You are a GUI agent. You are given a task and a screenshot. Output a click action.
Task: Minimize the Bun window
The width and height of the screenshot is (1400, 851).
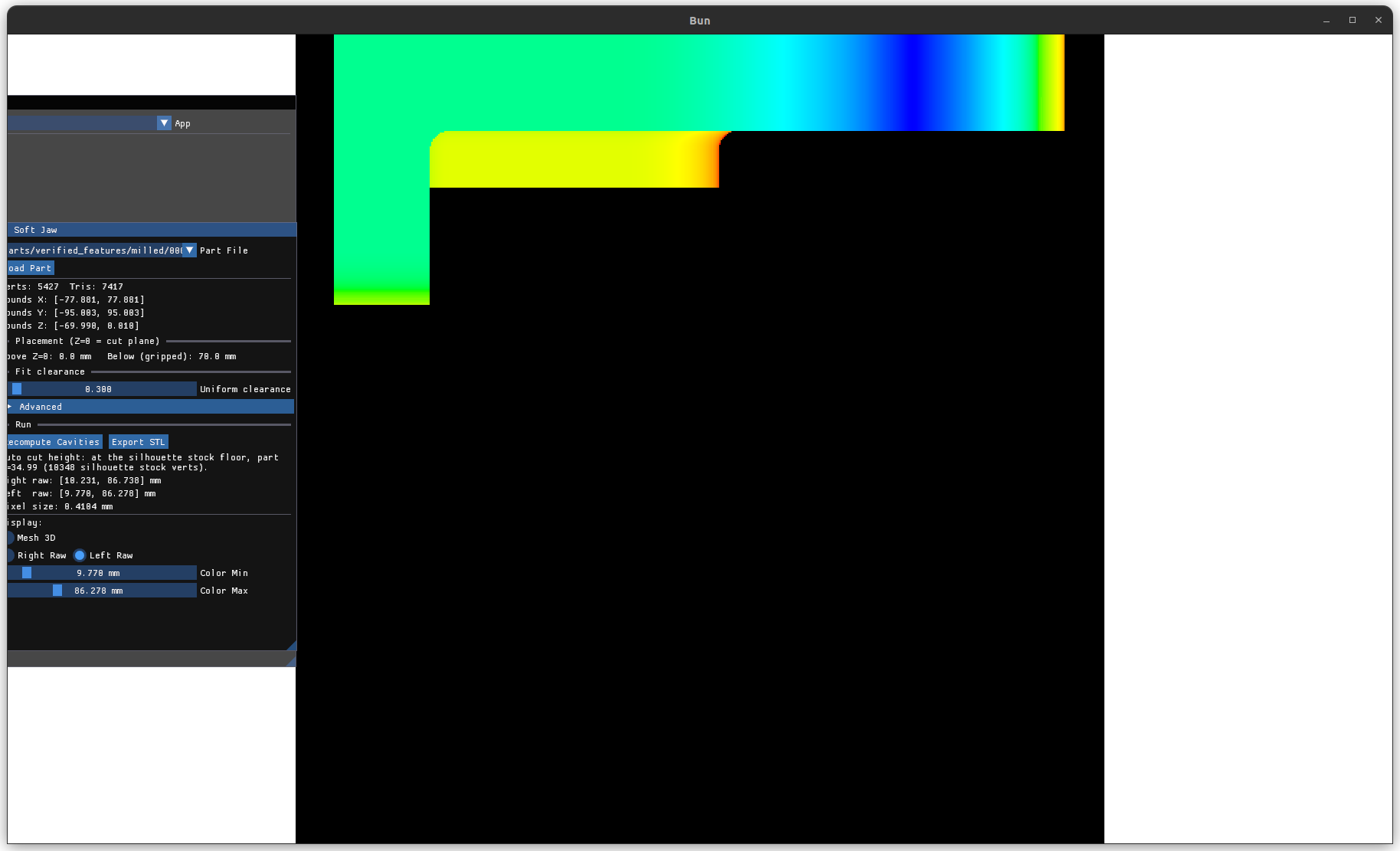[1326, 21]
